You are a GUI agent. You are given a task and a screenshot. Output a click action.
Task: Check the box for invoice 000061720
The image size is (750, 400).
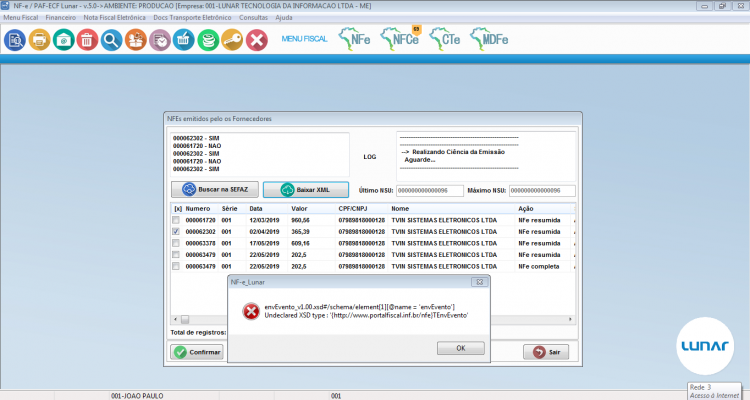point(176,220)
